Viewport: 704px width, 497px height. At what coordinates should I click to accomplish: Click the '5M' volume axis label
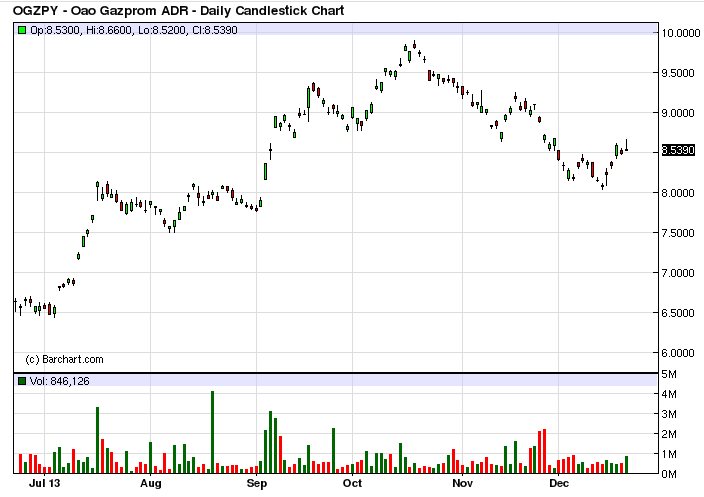tap(669, 374)
